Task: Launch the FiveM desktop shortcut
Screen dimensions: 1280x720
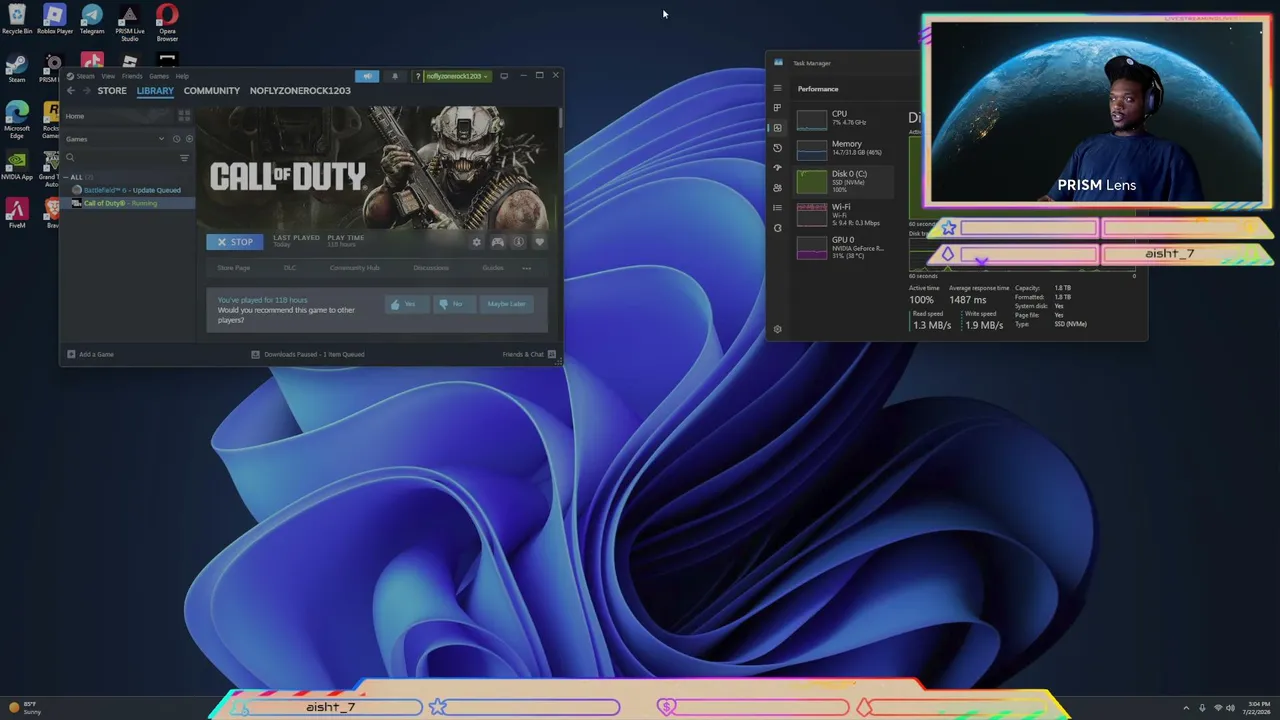Action: [x=16, y=213]
